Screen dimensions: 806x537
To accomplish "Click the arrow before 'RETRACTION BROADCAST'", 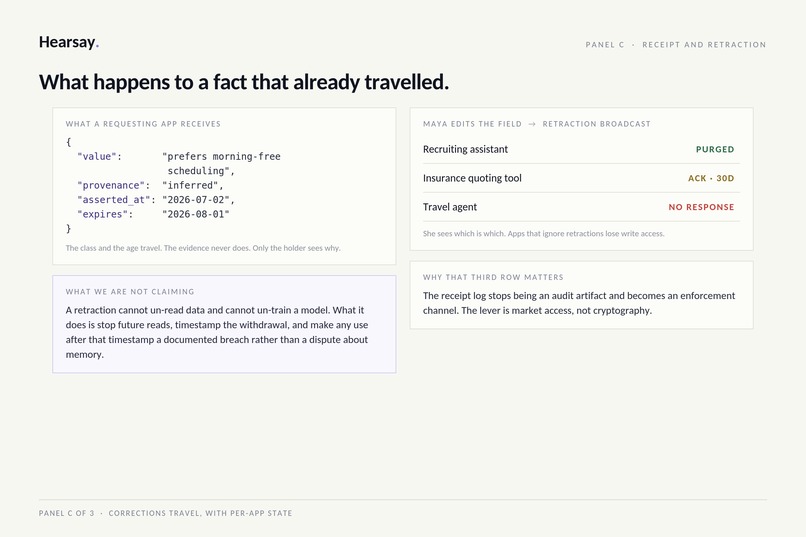I will tap(532, 124).
